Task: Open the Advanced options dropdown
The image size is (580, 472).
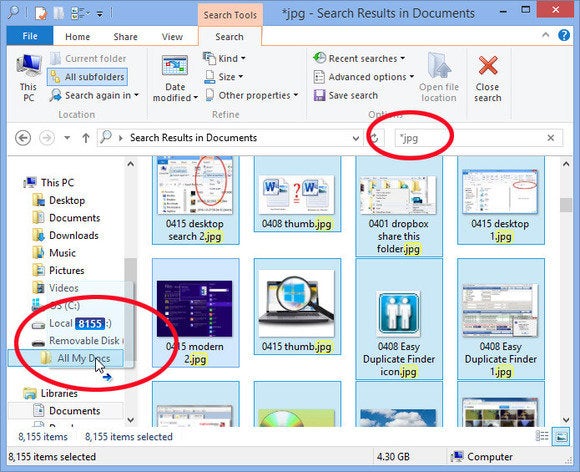Action: (364, 77)
